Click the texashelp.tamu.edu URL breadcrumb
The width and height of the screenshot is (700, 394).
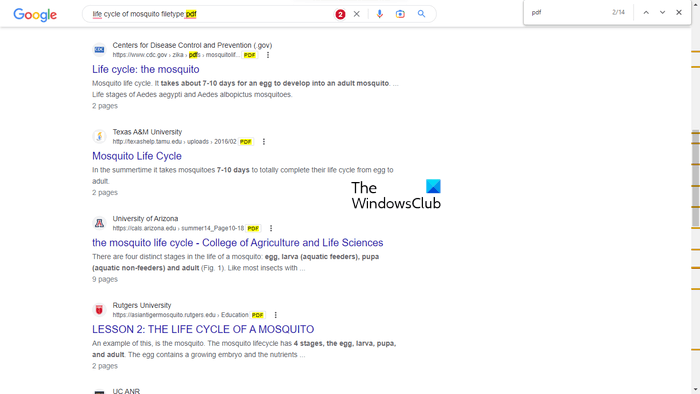[x=174, y=141]
